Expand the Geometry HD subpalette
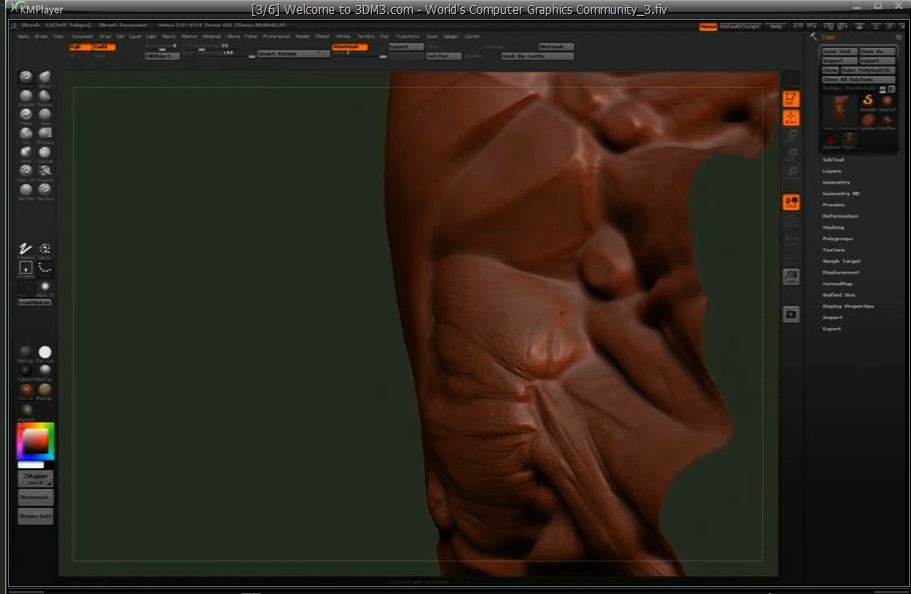This screenshot has width=911, height=594. (841, 194)
